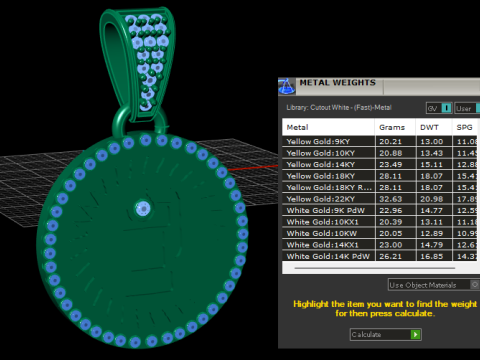
Task: Click the horizontal scrollbar under the table
Action: (375, 268)
